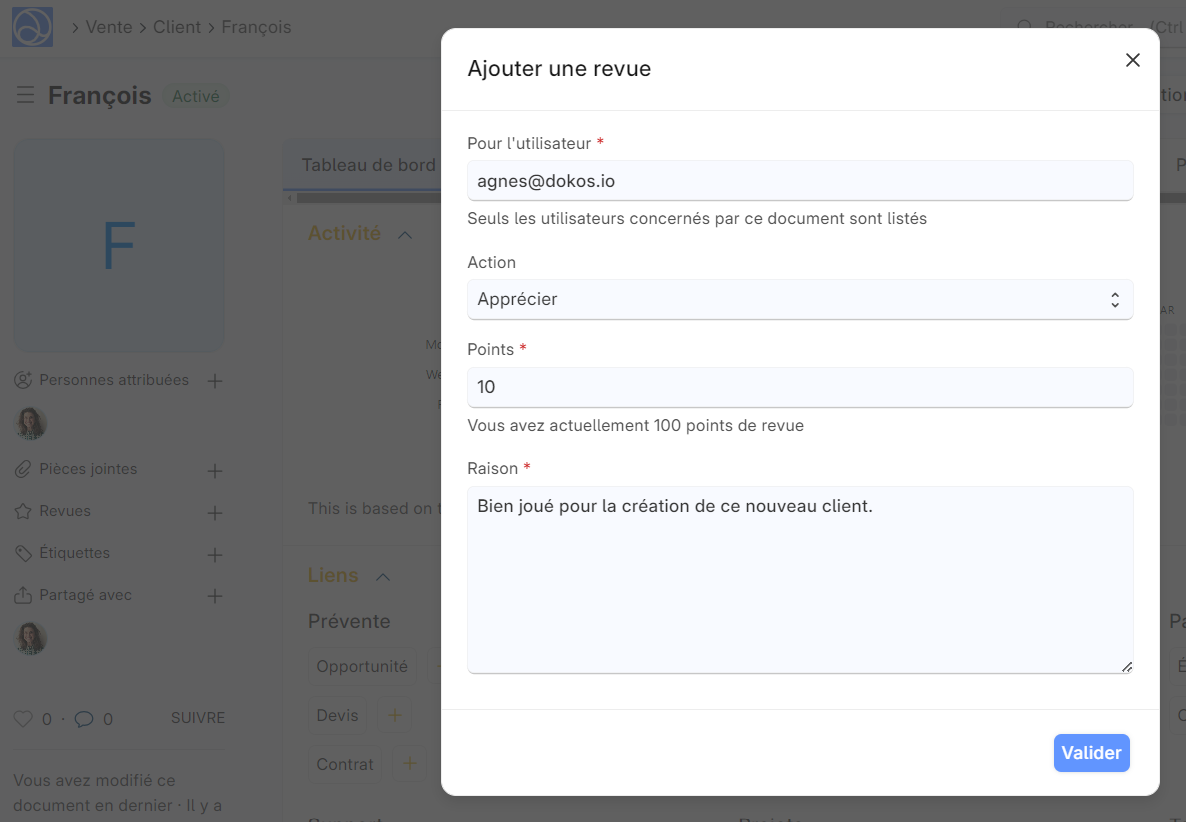Collapse the Liens section
This screenshot has width=1186, height=822.
click(382, 577)
